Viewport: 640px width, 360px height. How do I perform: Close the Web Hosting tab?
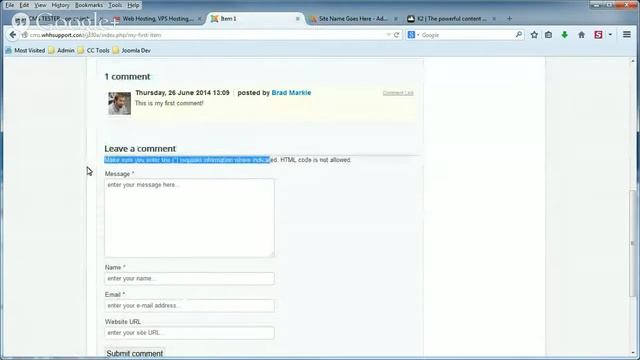(x=200, y=19)
